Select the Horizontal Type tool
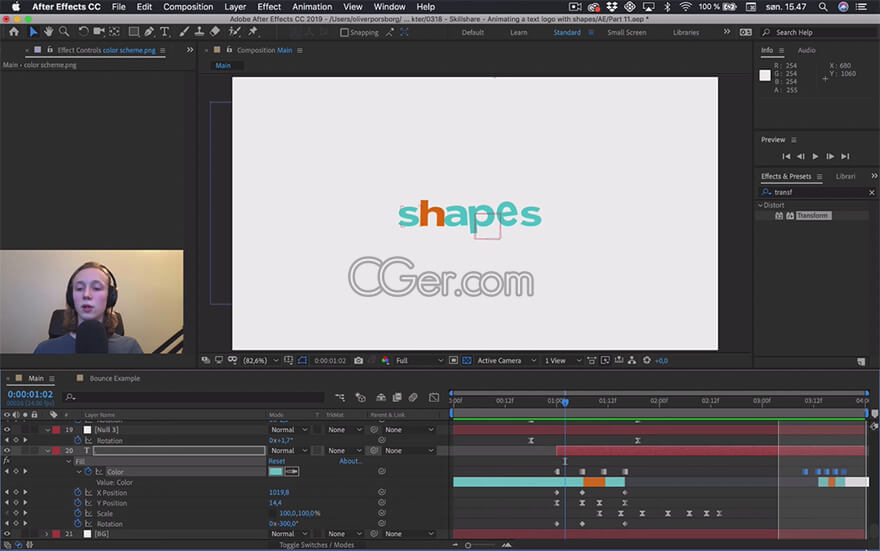880x551 pixels. click(x=164, y=32)
